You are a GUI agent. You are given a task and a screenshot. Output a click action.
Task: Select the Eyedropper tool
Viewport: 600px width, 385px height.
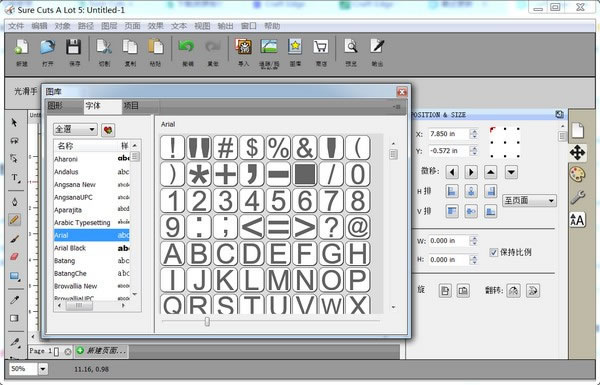point(14,300)
